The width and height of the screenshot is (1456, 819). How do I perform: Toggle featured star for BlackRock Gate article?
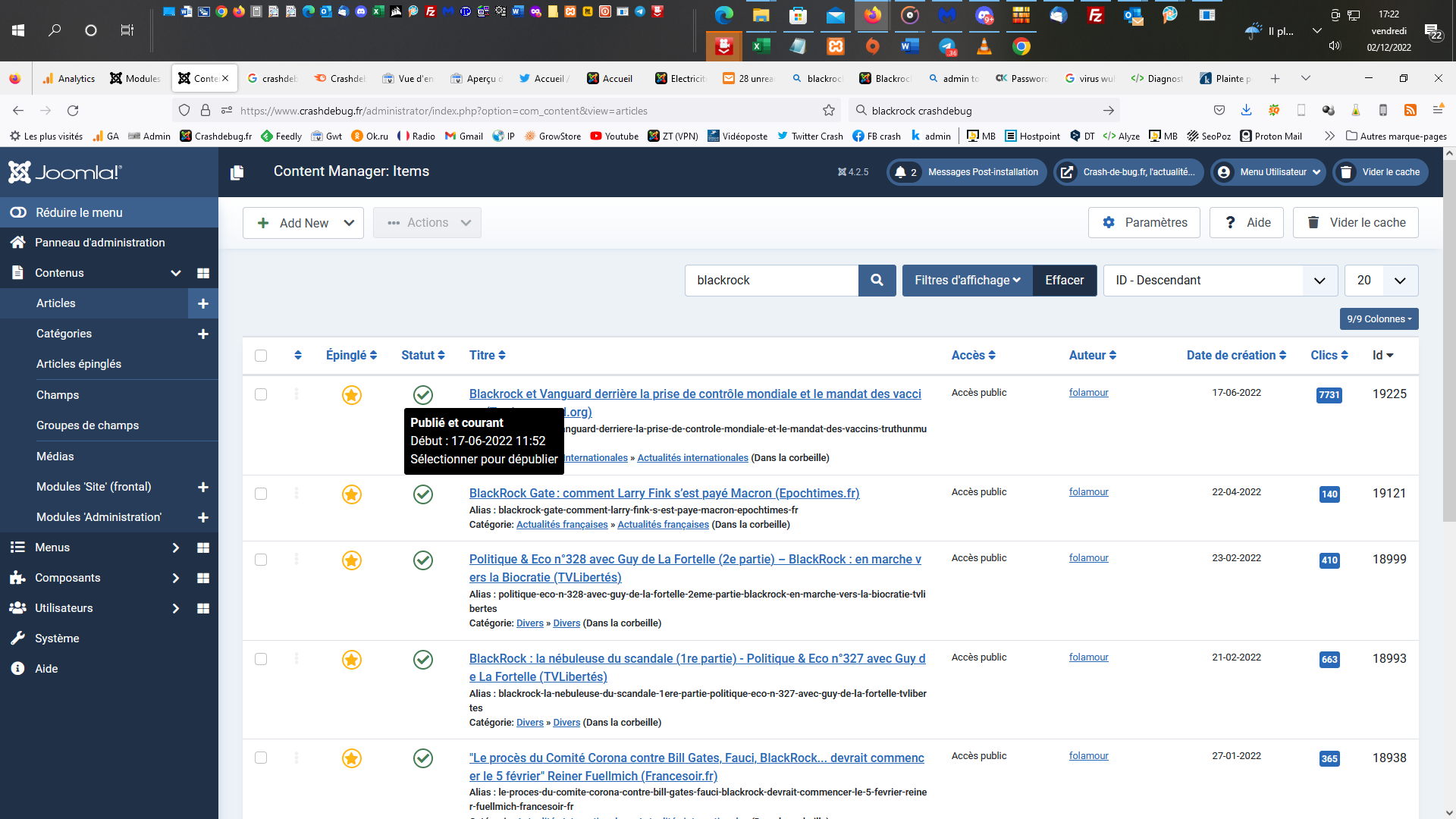coord(351,494)
